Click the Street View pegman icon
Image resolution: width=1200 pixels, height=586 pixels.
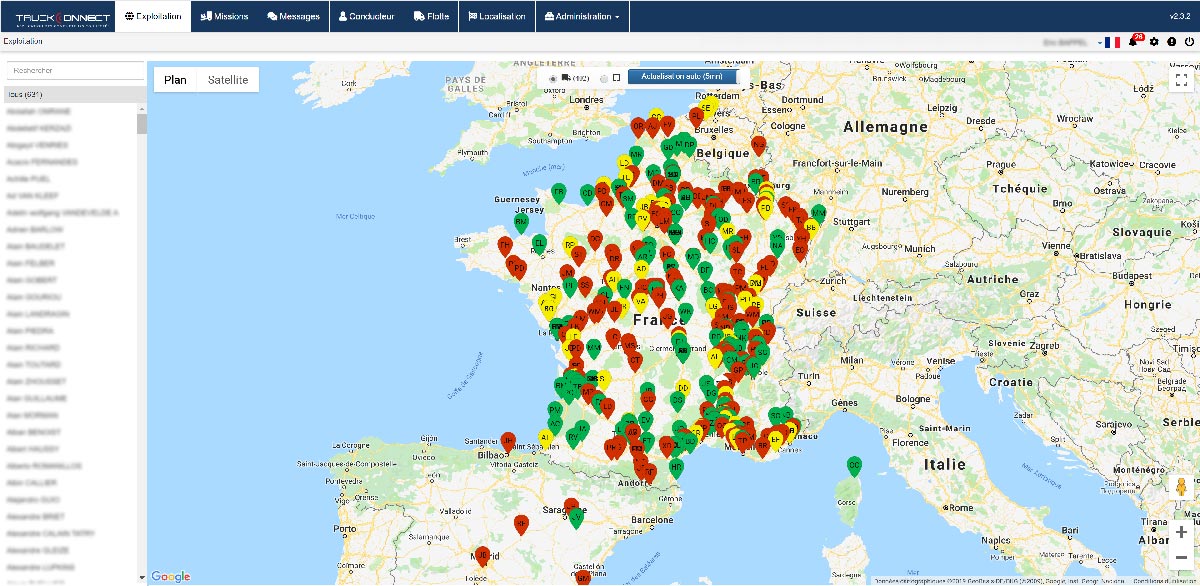[x=1181, y=489]
